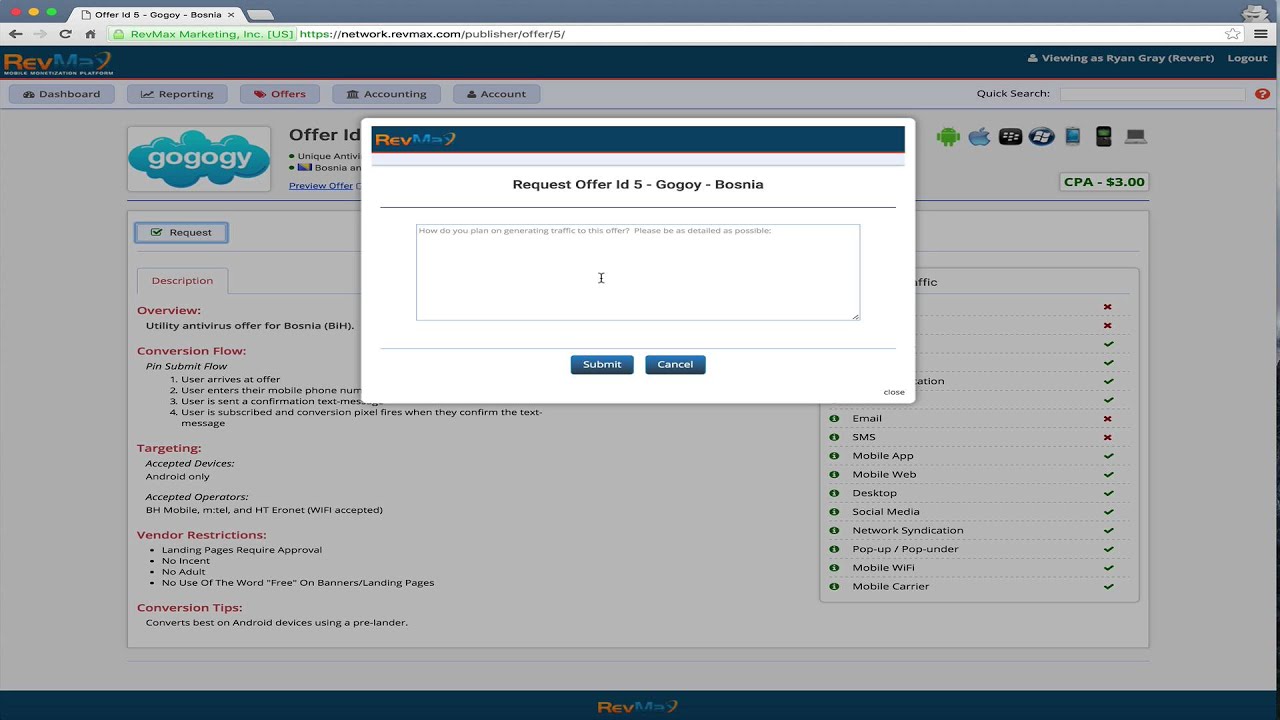Click the Request button on offer page
This screenshot has width=1280, height=720.
tap(182, 232)
